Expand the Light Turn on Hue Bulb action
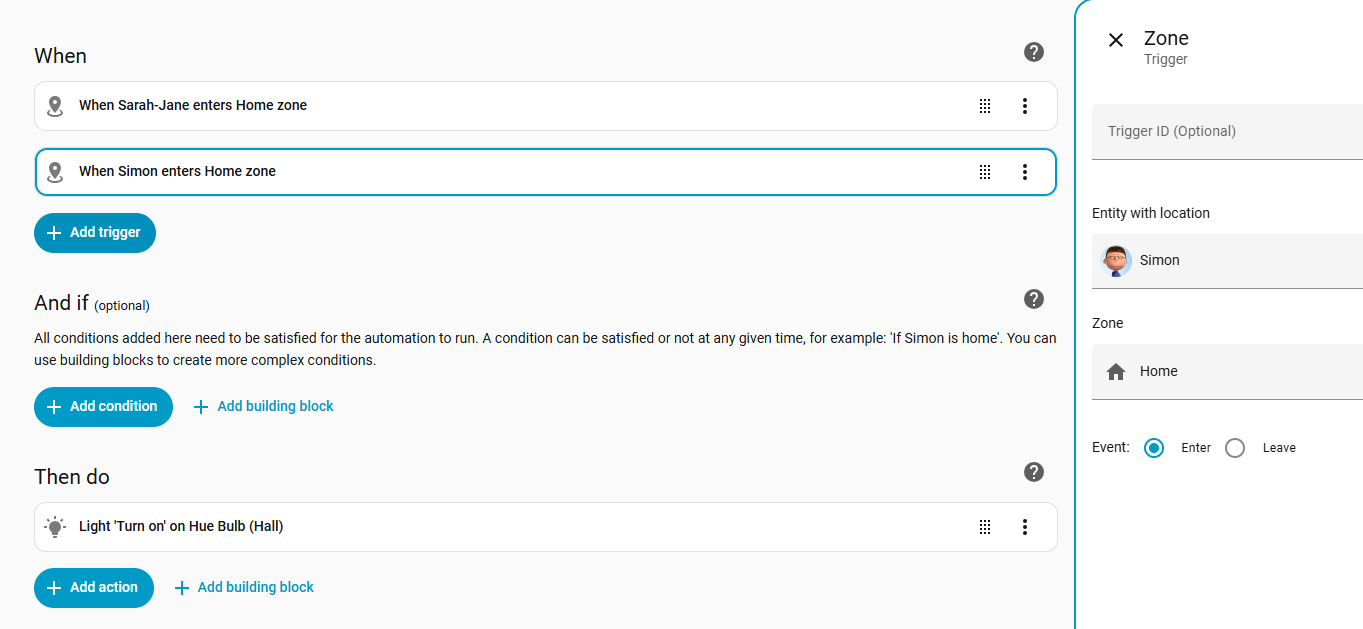 (x=500, y=527)
